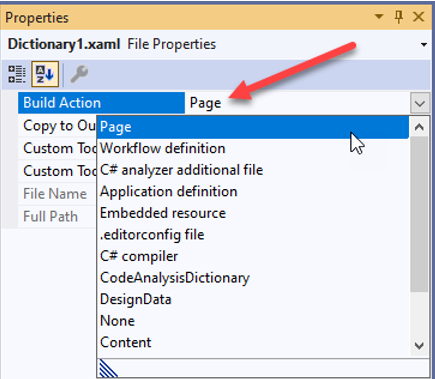This screenshot has width=435, height=379.
Task: Collapse the Build Action dropdown arrow
Action: tap(420, 103)
